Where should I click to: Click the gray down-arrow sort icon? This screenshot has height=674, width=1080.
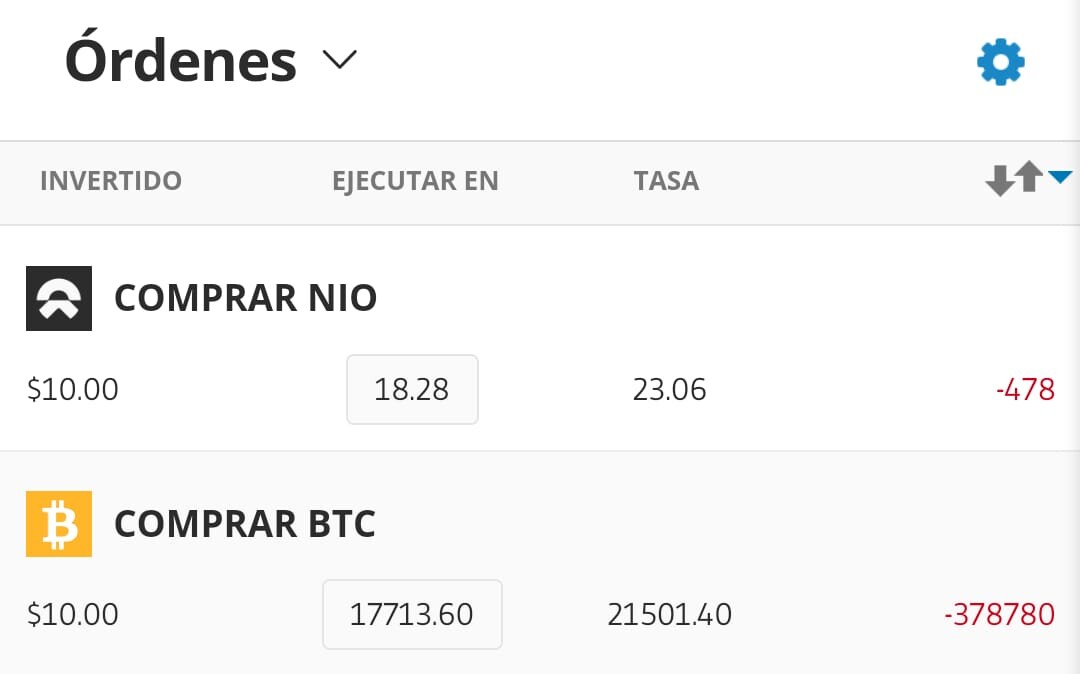pos(999,181)
